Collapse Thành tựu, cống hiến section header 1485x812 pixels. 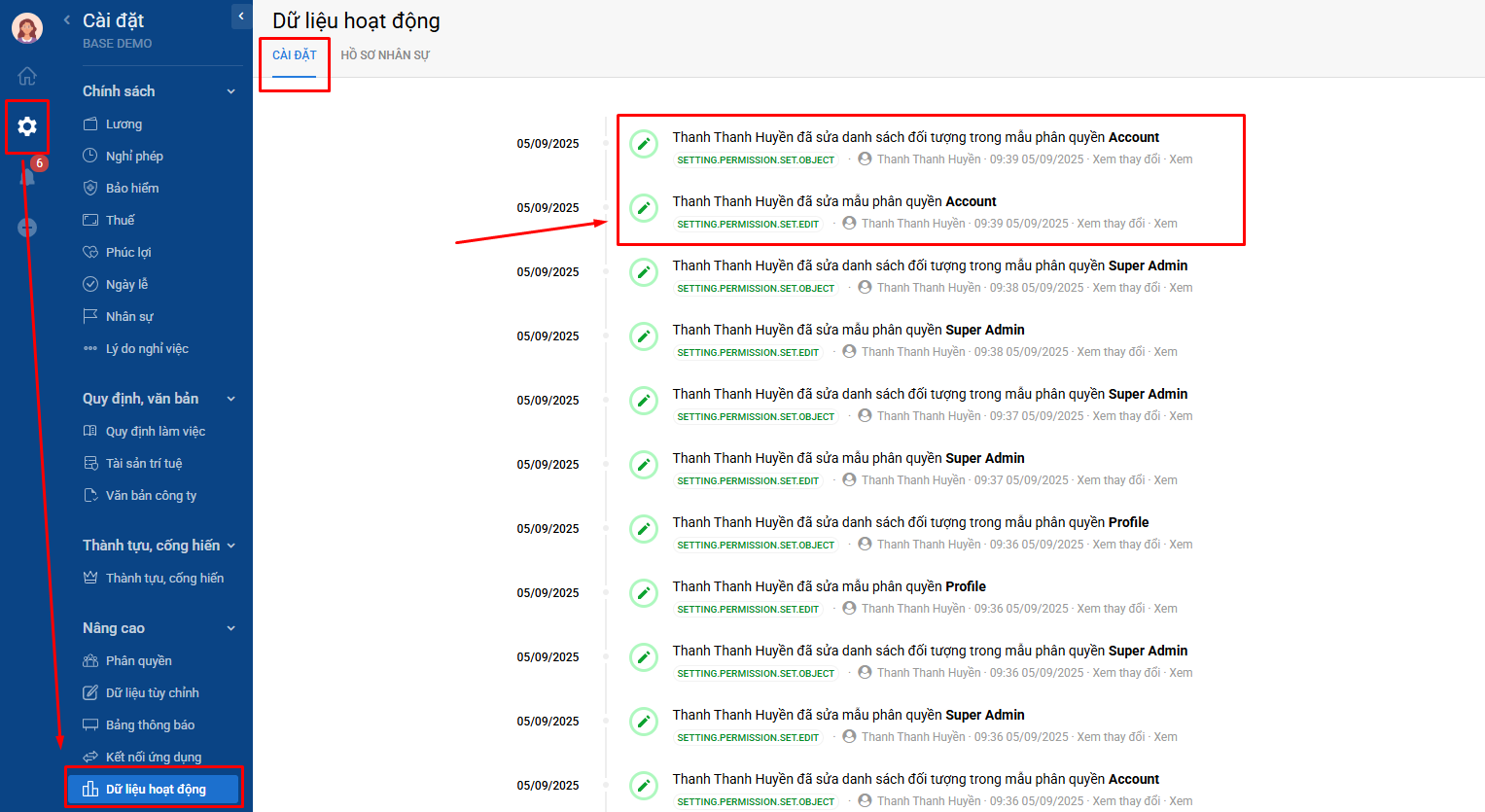tap(231, 546)
